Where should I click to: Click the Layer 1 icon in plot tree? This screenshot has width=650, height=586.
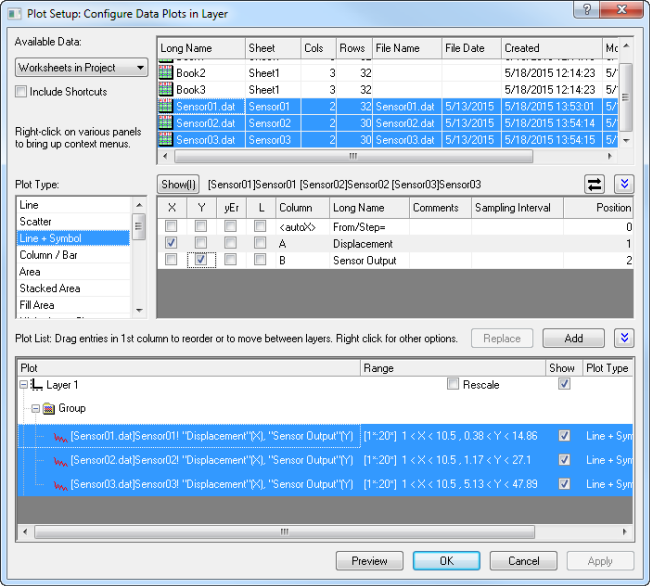pos(37,384)
